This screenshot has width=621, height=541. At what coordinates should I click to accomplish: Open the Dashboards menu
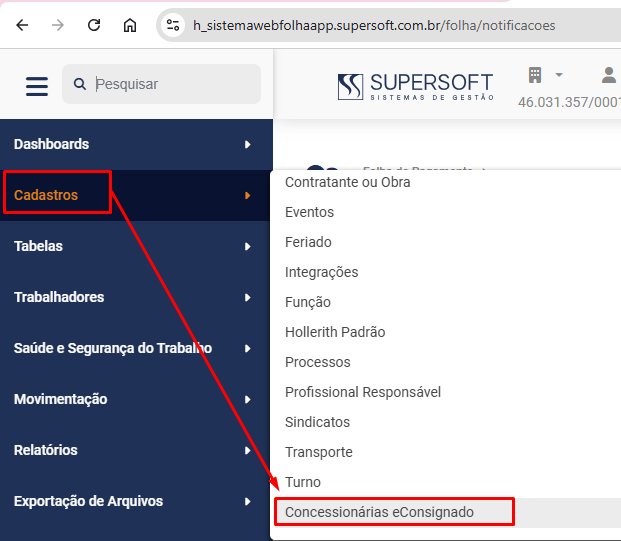[x=136, y=145]
